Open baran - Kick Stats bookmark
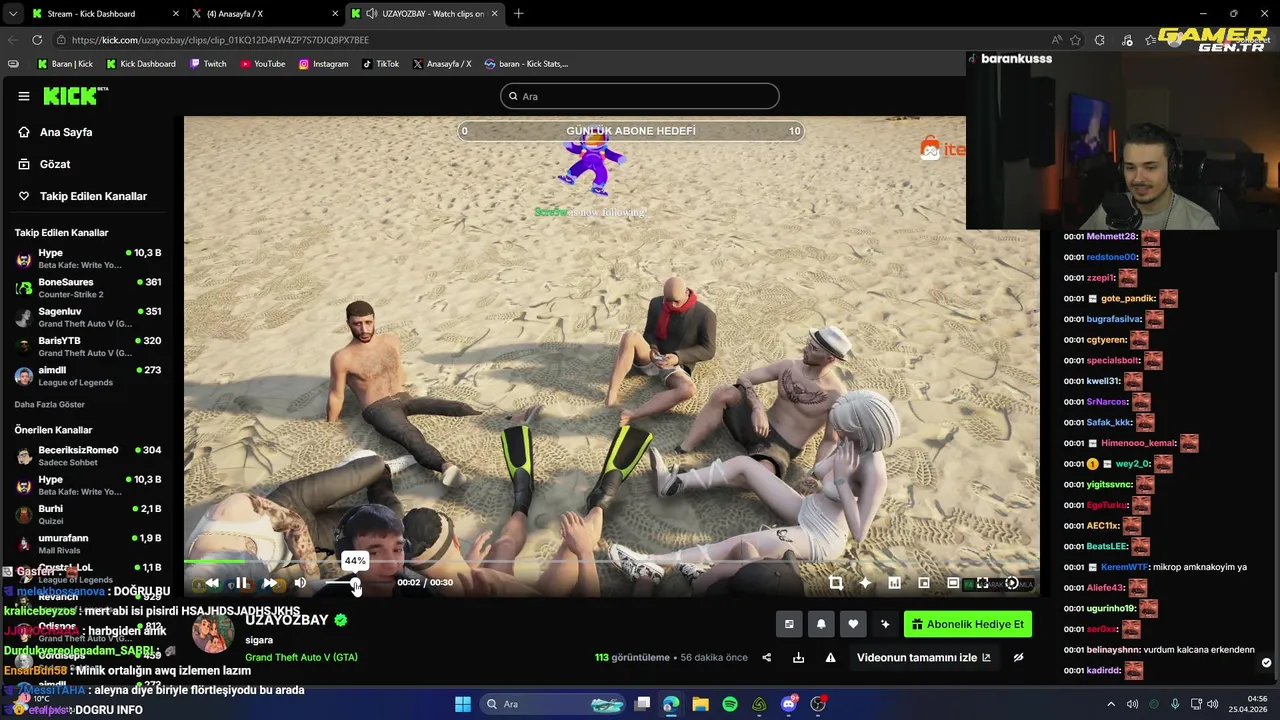The width and height of the screenshot is (1280, 720). pyautogui.click(x=526, y=64)
